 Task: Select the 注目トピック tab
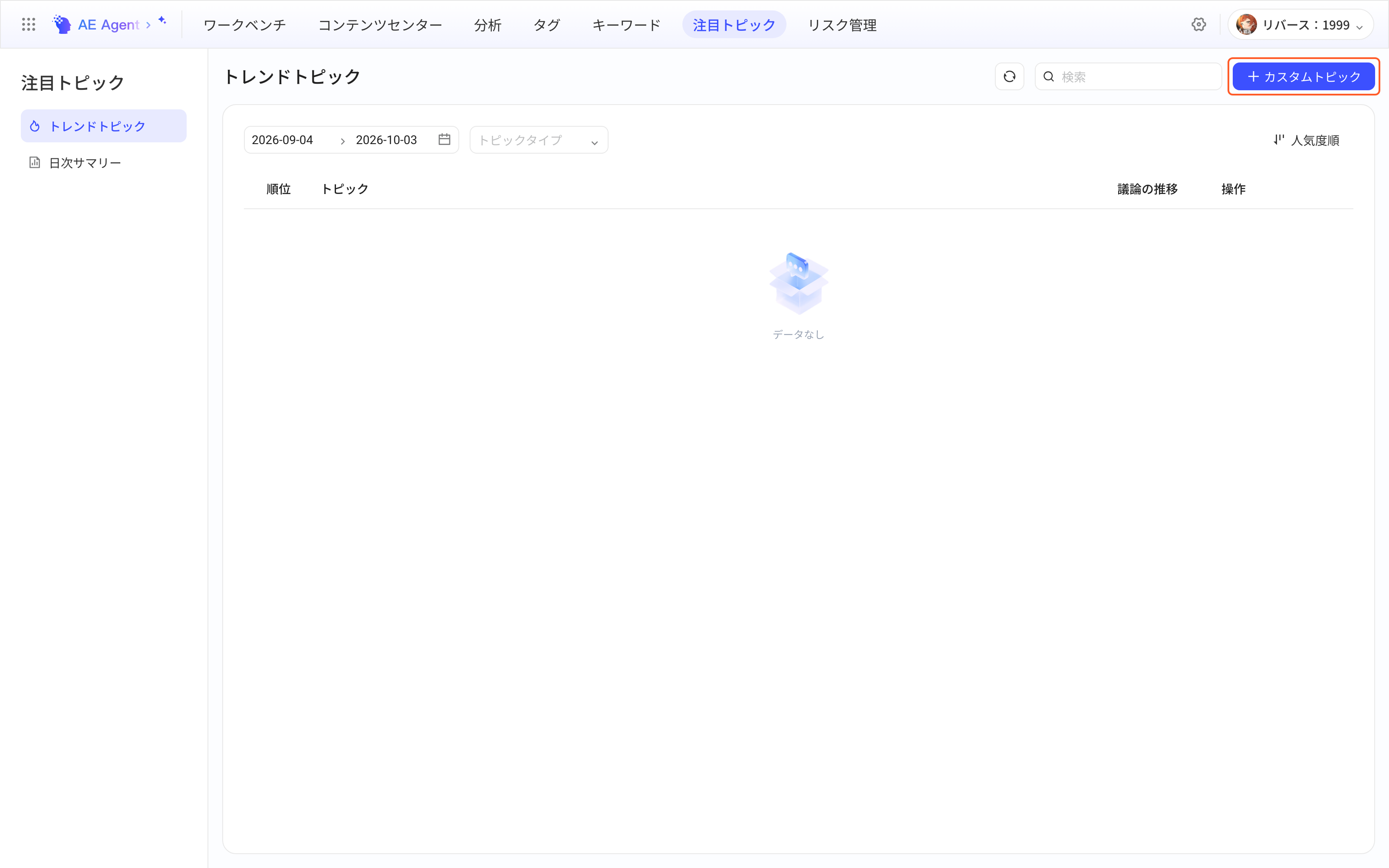point(734,25)
